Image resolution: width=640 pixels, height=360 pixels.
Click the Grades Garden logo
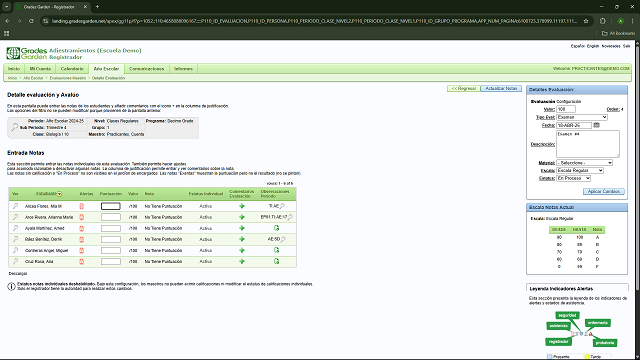(x=27, y=53)
